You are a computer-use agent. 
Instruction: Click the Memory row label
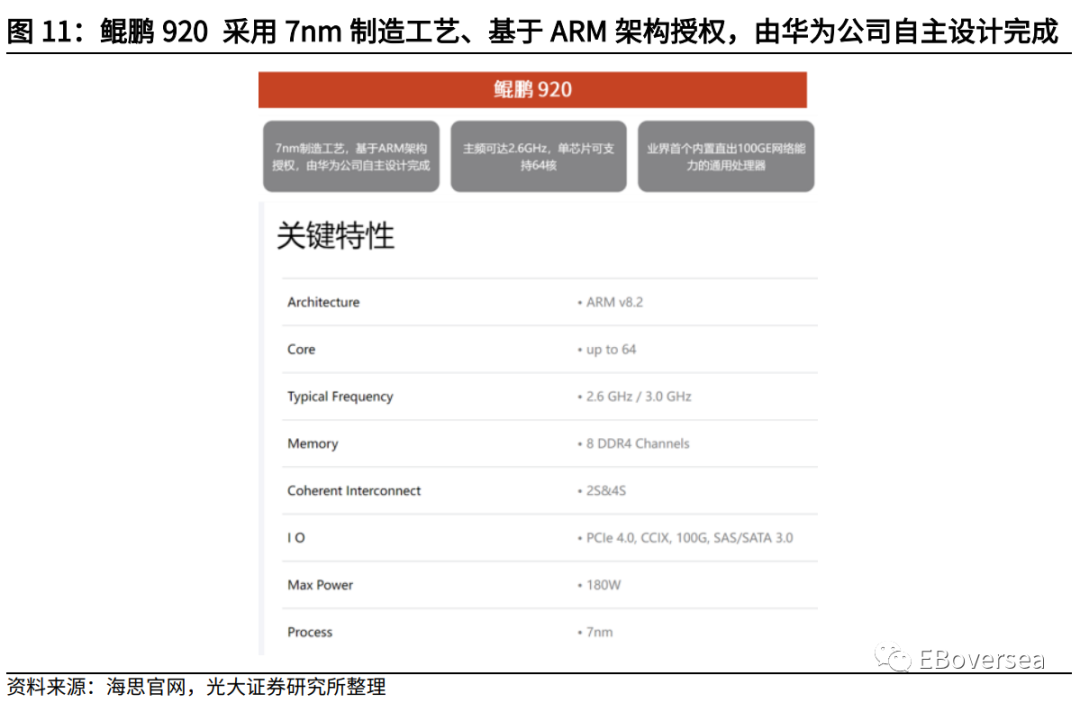click(313, 443)
